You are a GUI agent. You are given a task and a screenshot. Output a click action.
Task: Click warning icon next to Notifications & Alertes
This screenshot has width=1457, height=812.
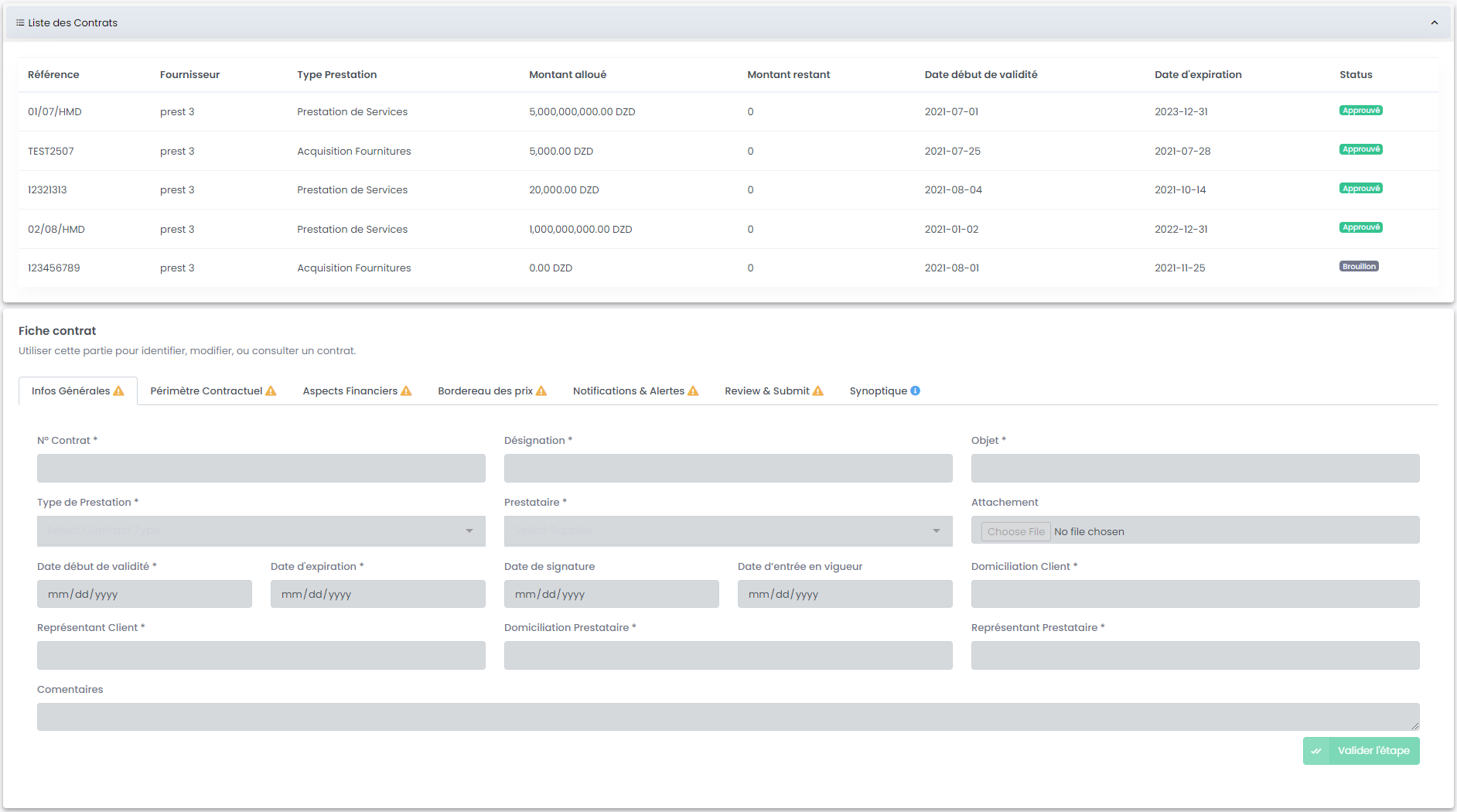(x=693, y=391)
